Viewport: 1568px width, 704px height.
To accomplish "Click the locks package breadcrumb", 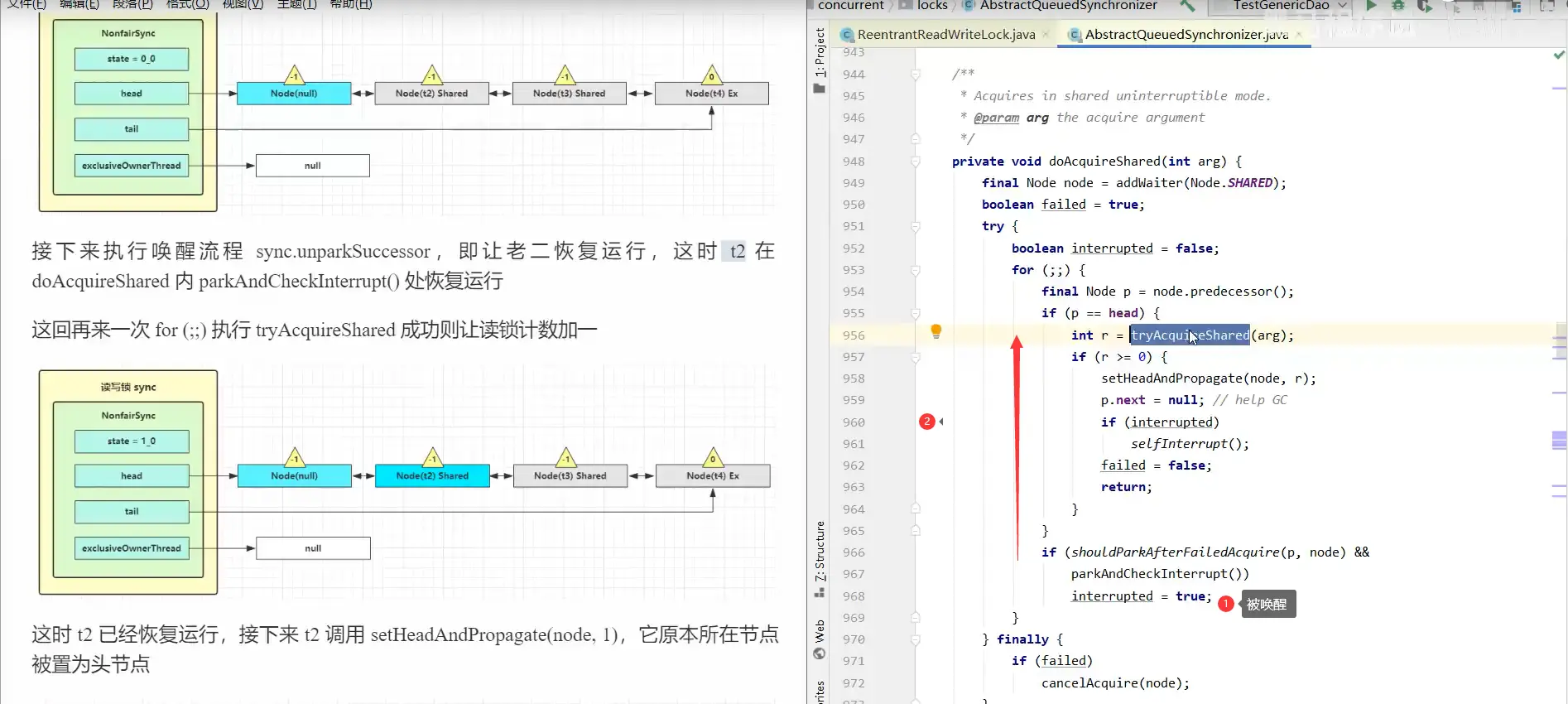I will pos(932,5).
